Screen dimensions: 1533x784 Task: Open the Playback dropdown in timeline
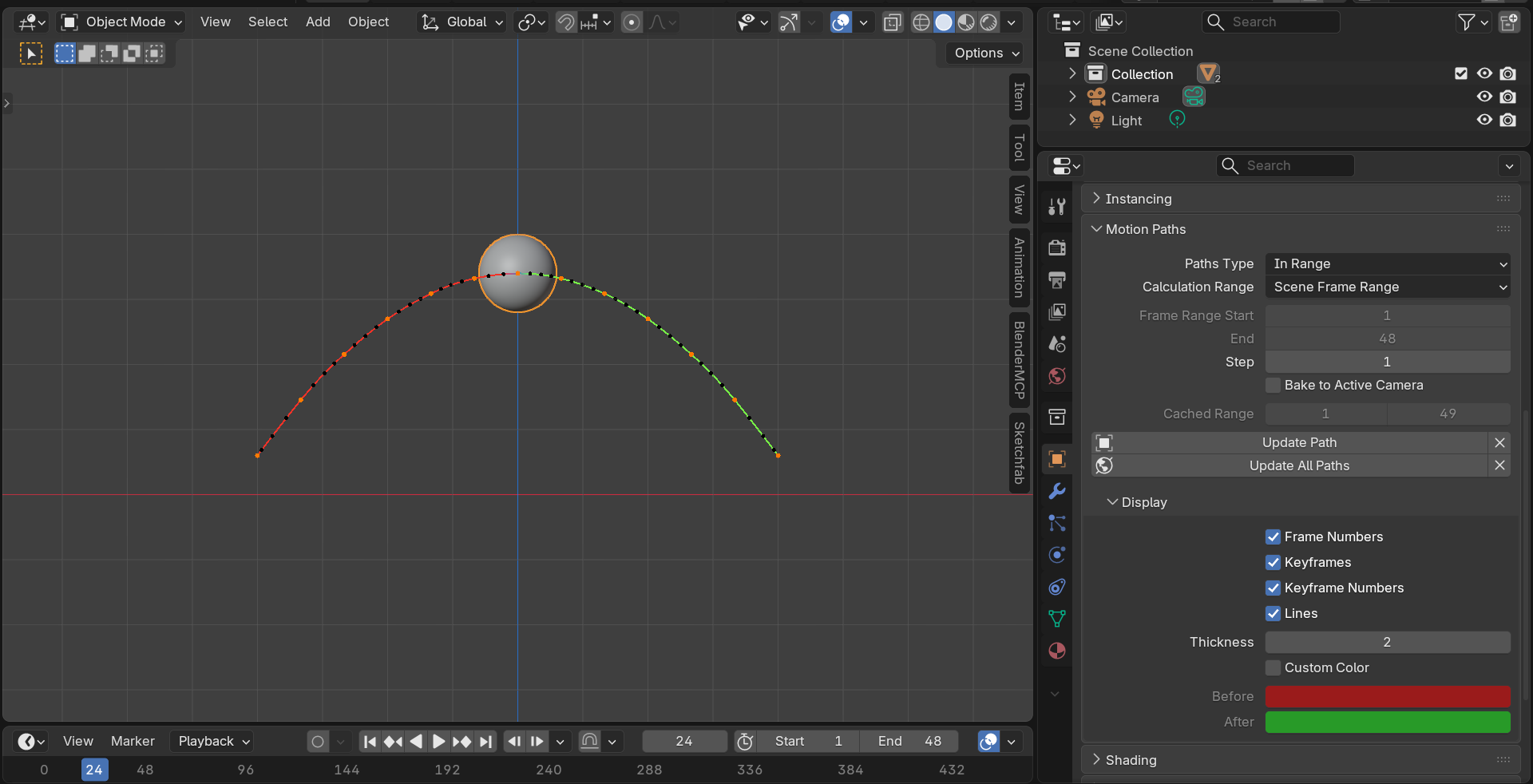point(213,742)
